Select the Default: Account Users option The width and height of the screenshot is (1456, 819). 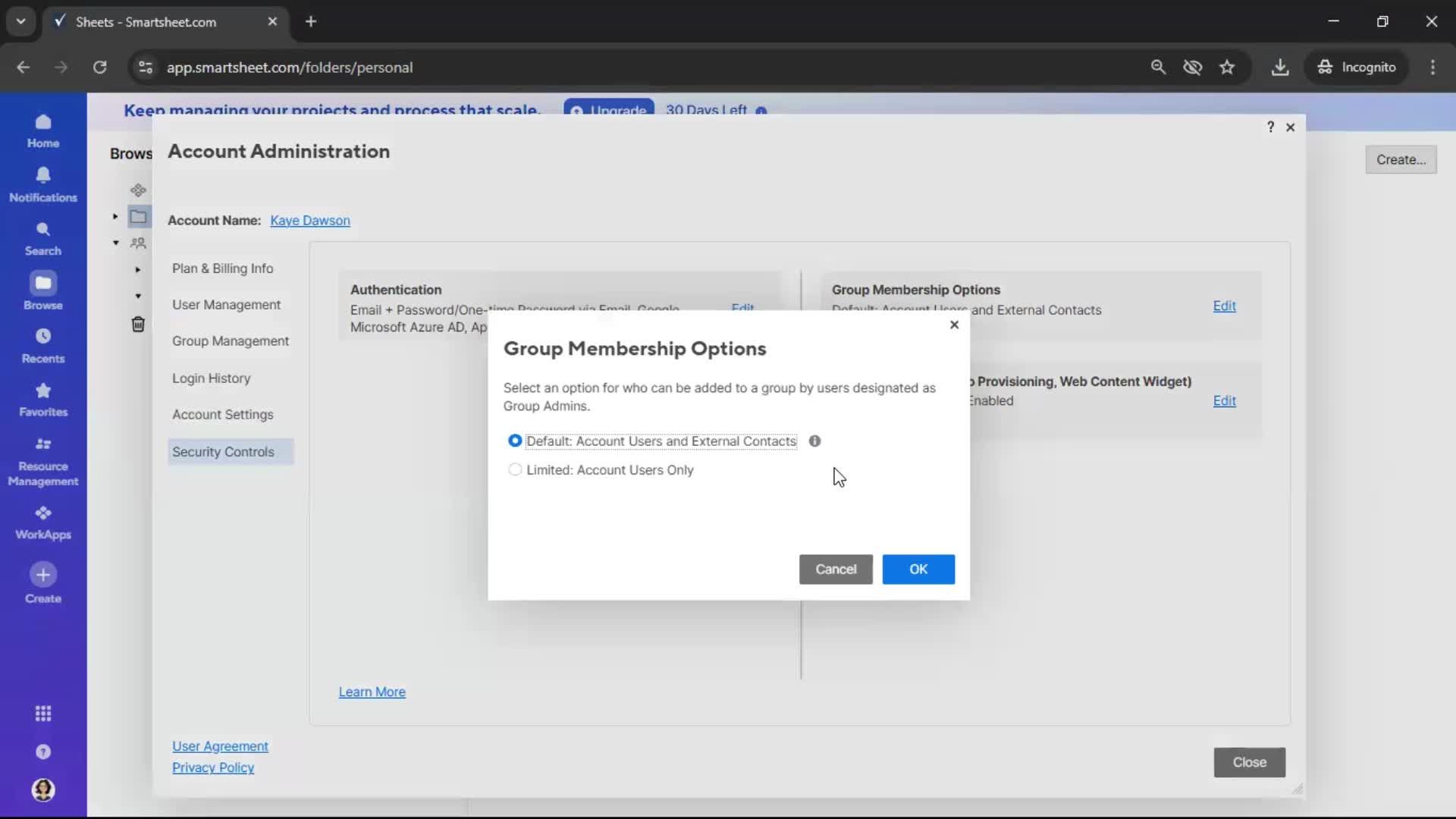(516, 441)
